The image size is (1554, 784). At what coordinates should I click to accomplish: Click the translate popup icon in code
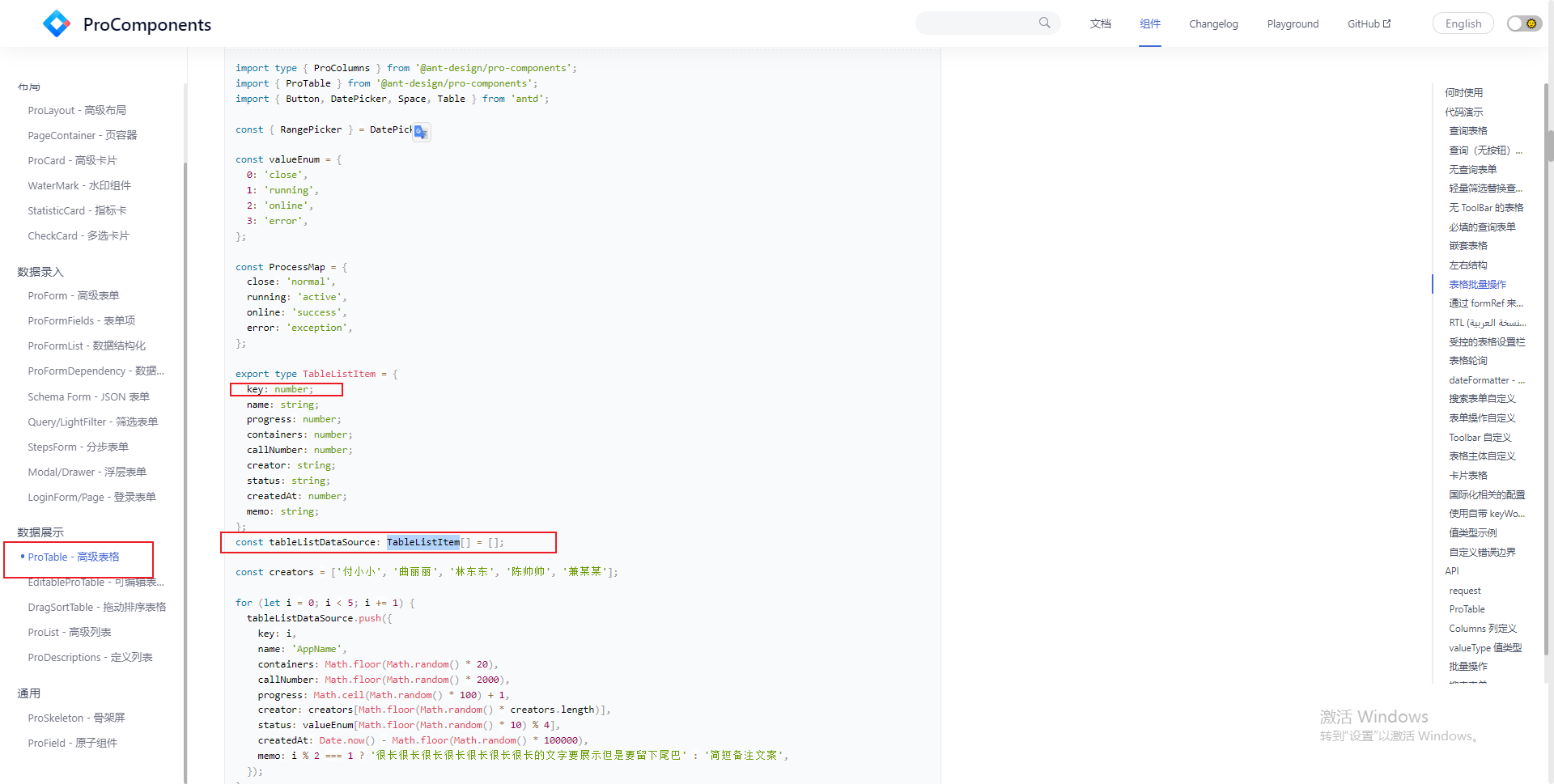point(421,132)
